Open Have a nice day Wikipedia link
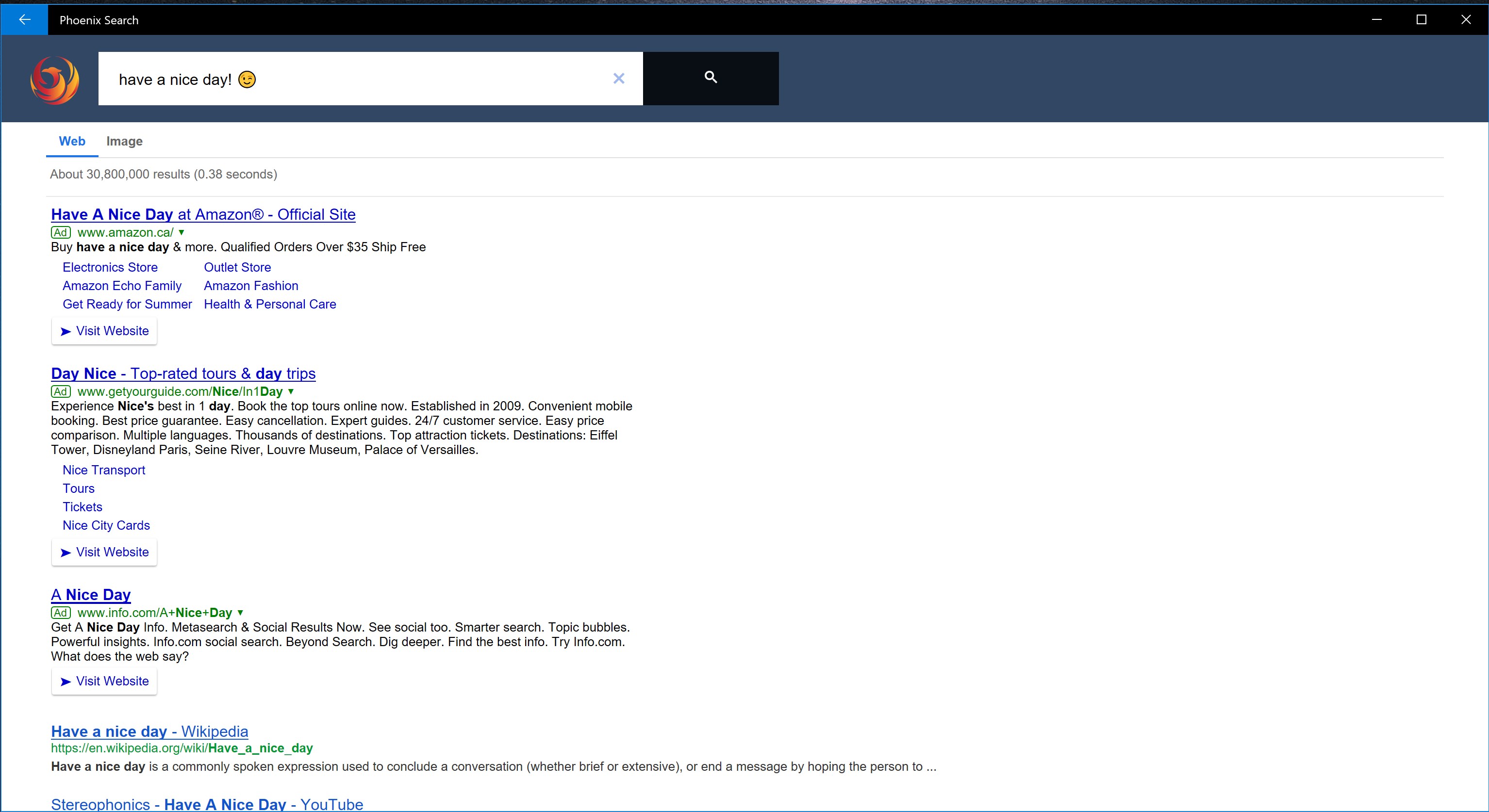 [x=149, y=731]
